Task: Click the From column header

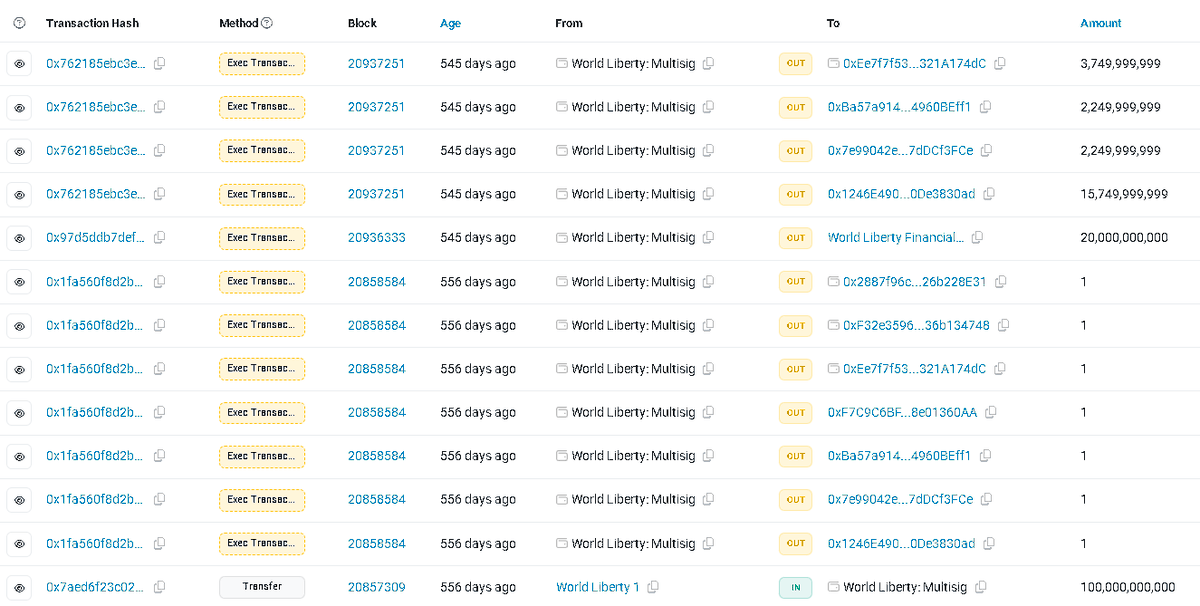Action: pos(569,23)
